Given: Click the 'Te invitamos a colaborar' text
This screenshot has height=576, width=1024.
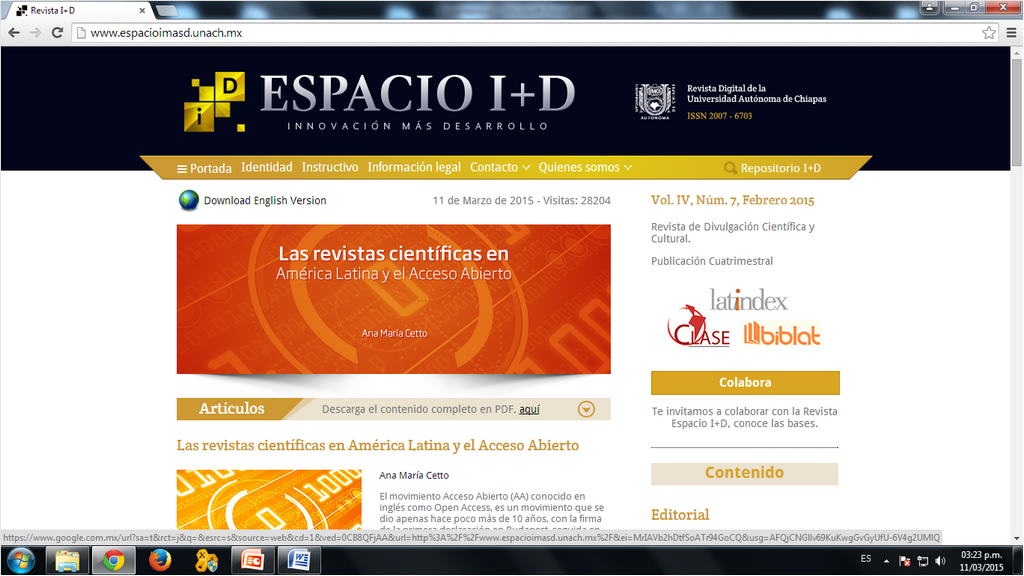Looking at the screenshot, I should click(744, 417).
